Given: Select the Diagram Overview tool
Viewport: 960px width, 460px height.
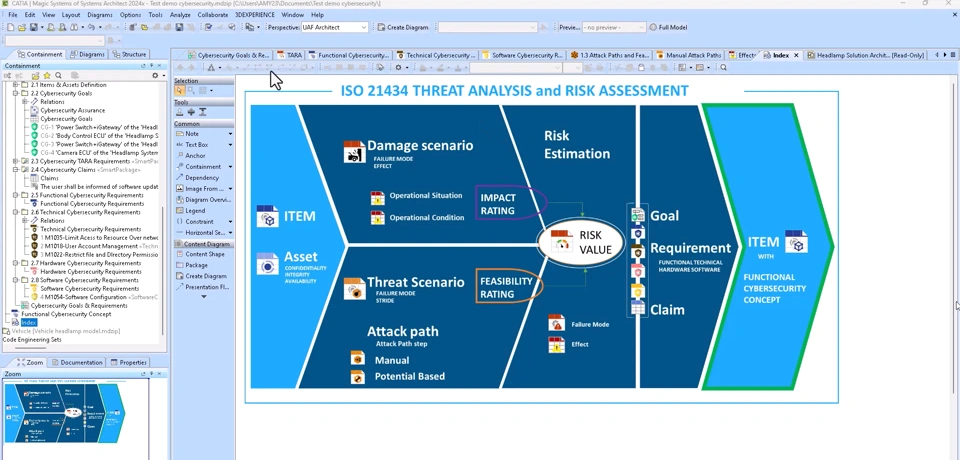Looking at the screenshot, I should [203, 200].
